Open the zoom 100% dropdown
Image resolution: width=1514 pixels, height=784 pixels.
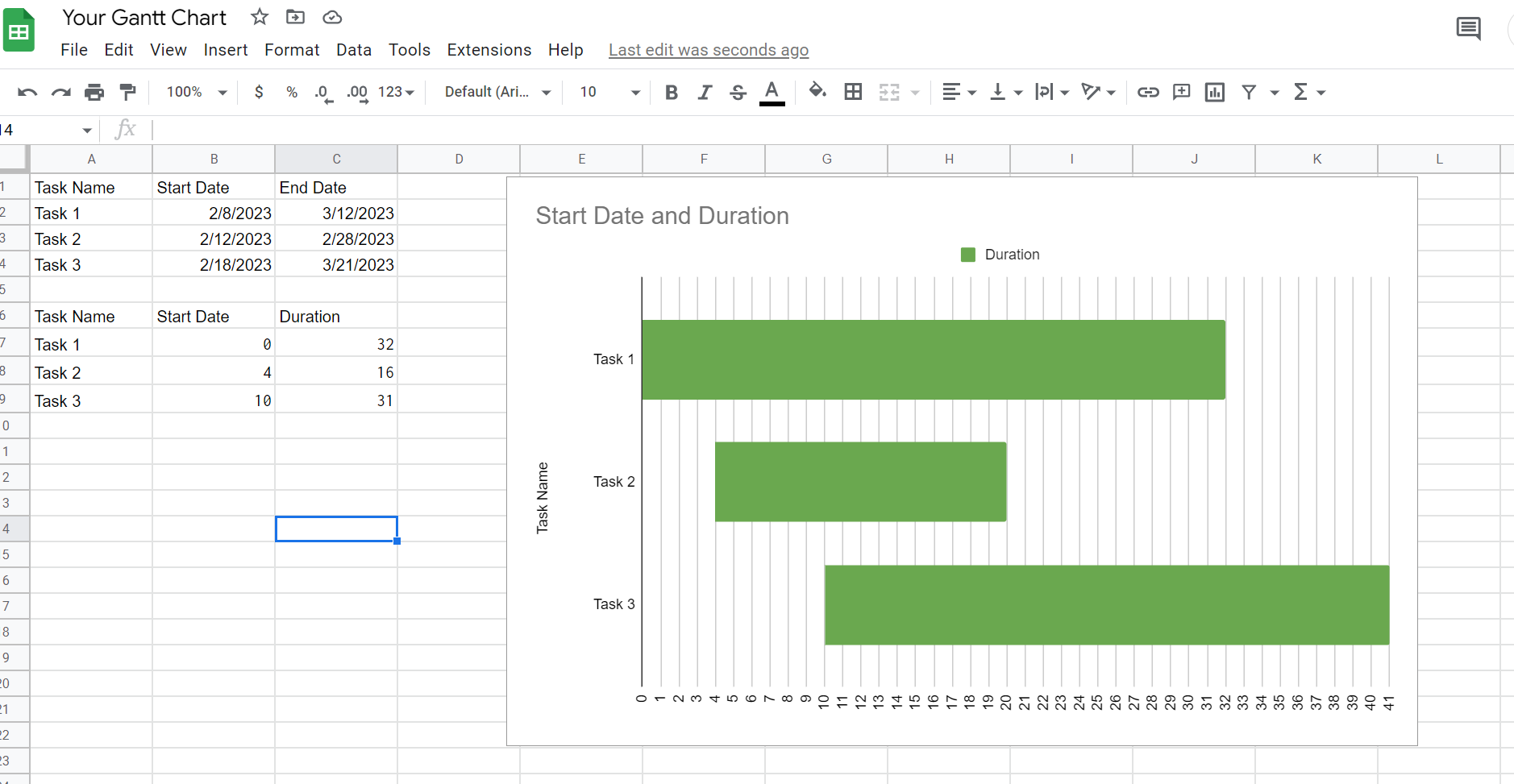point(197,92)
